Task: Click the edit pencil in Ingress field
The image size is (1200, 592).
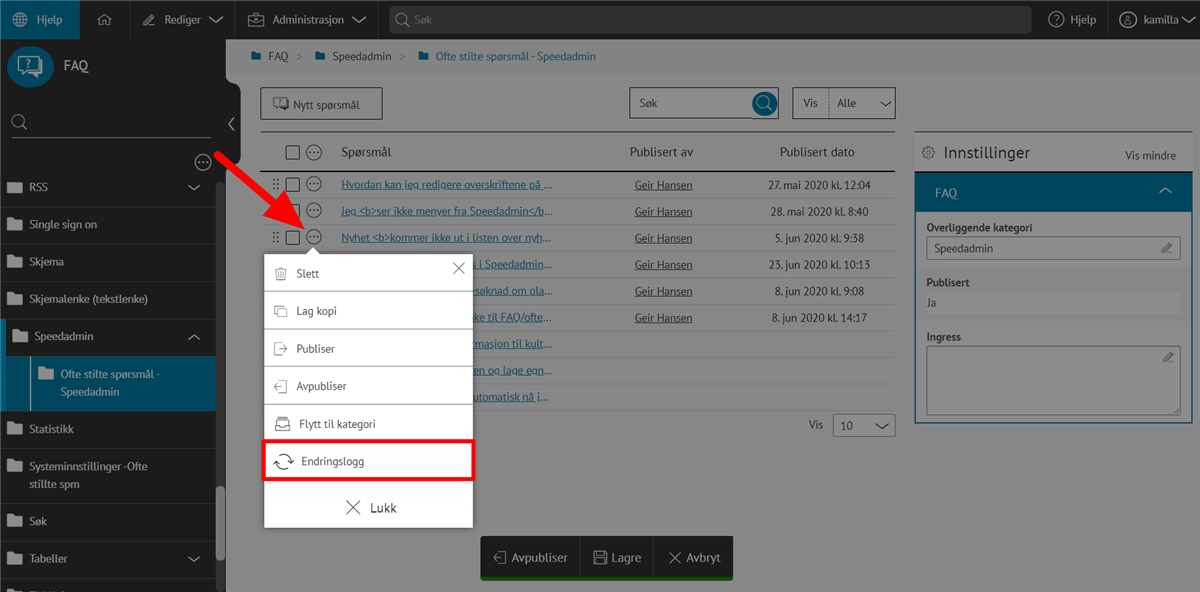Action: coord(1167,357)
